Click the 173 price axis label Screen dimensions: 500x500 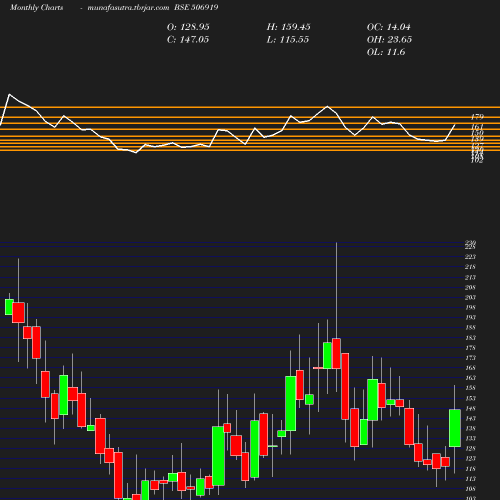pos(470,358)
